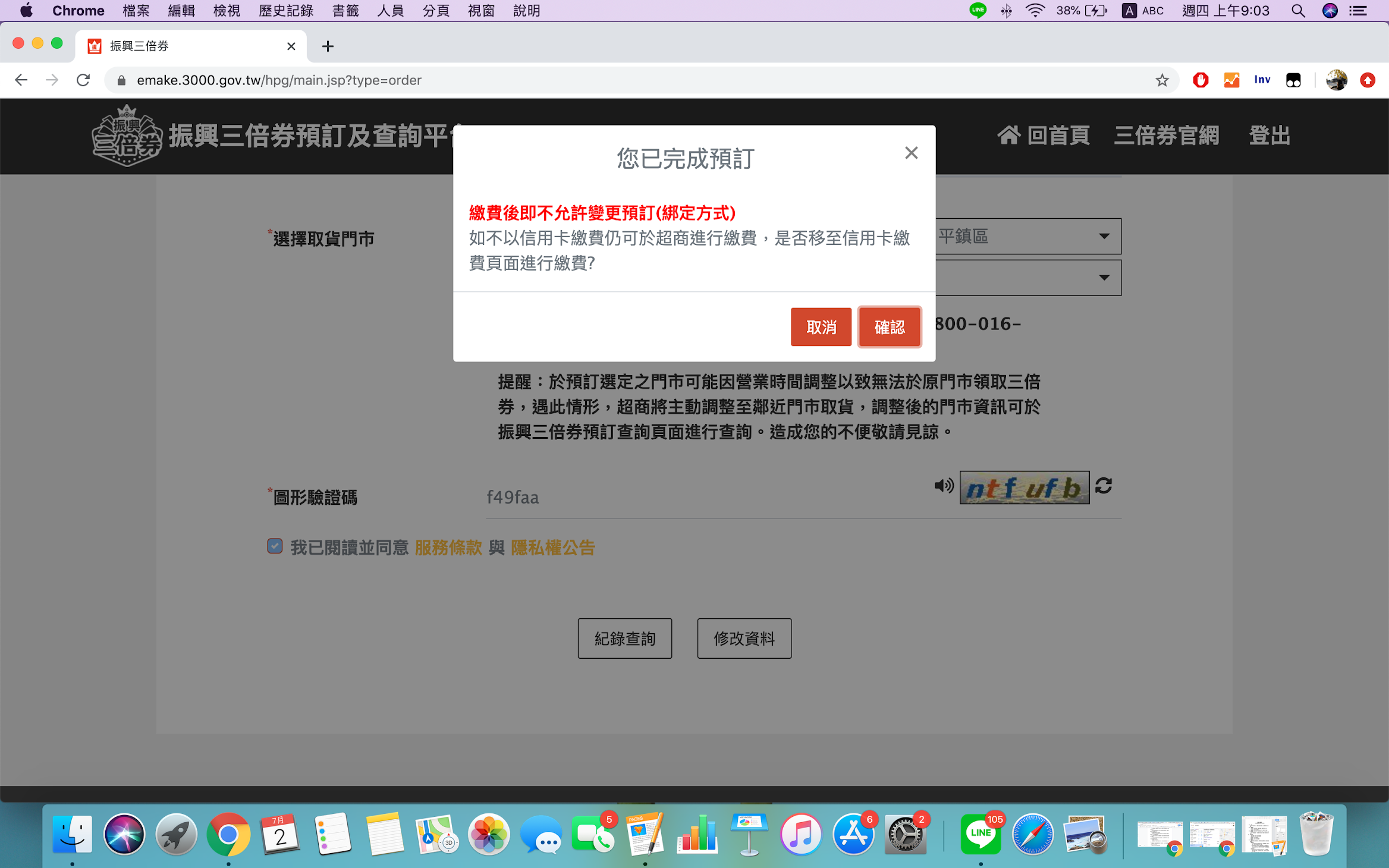Play the captcha audio speaker icon
1389x868 pixels.
coord(943,486)
